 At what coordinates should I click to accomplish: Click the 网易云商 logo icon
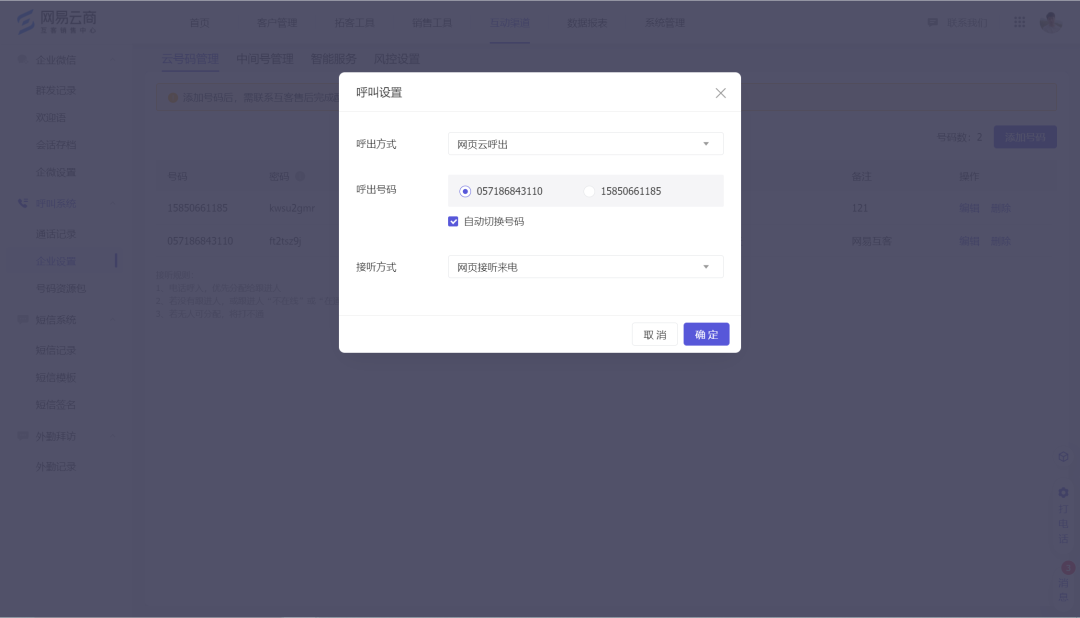tap(27, 20)
